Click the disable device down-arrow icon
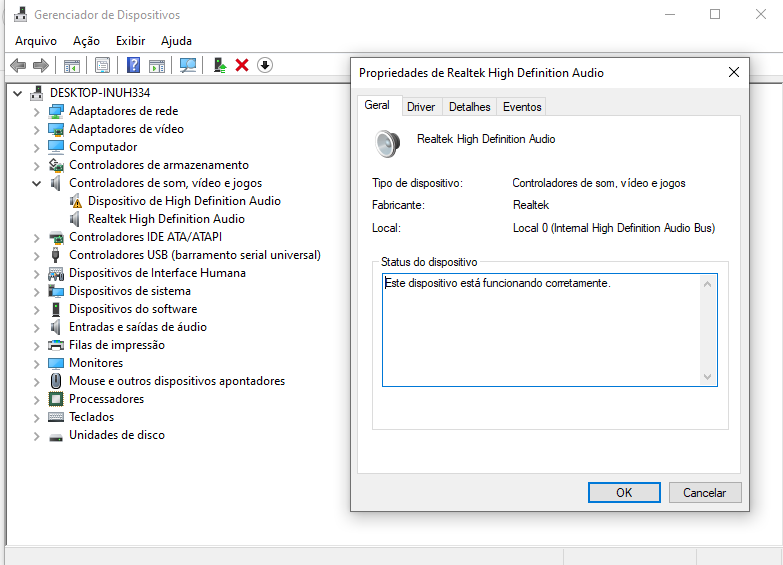Screen dimensions: 783x565 265,65
